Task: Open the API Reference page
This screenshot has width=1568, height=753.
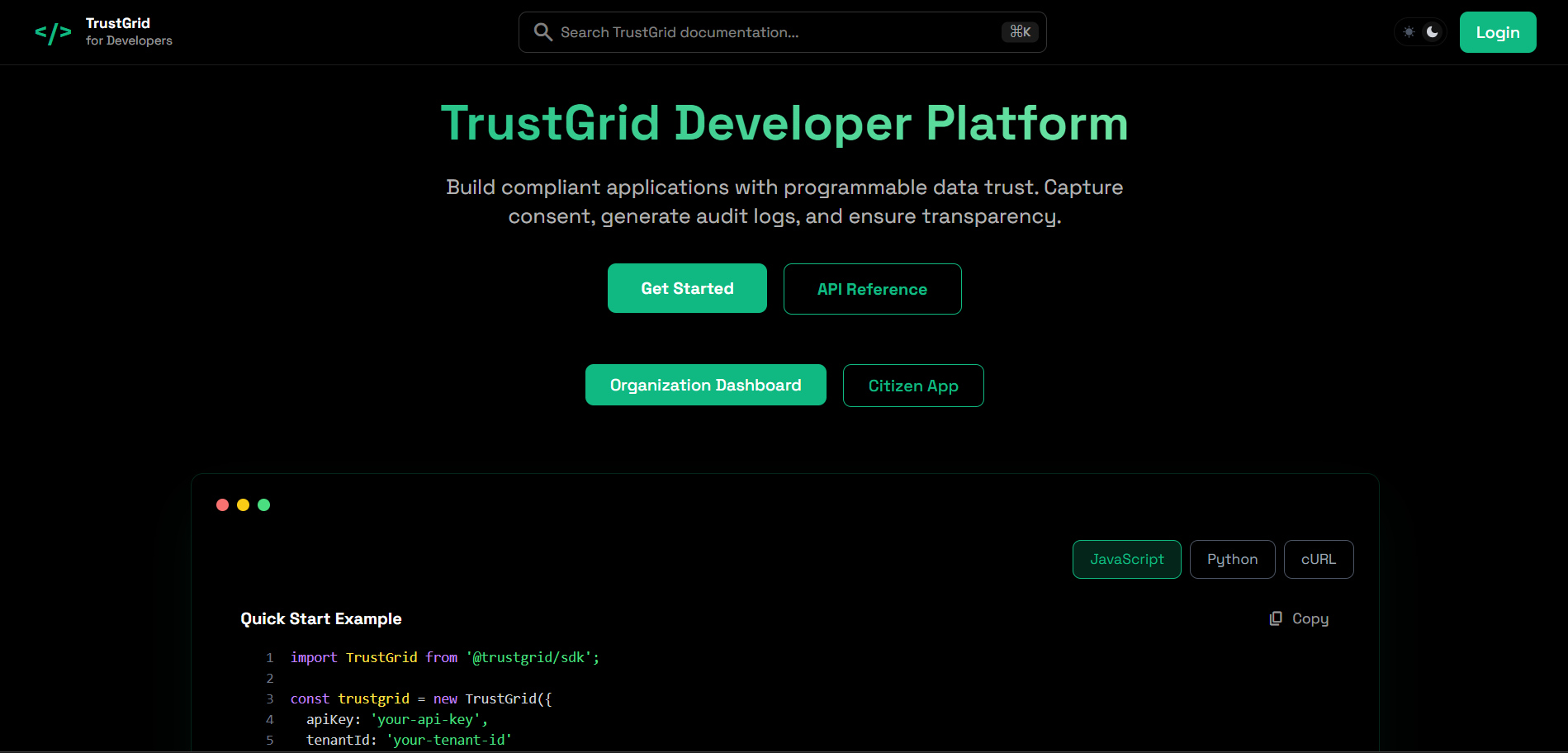Action: 872,289
